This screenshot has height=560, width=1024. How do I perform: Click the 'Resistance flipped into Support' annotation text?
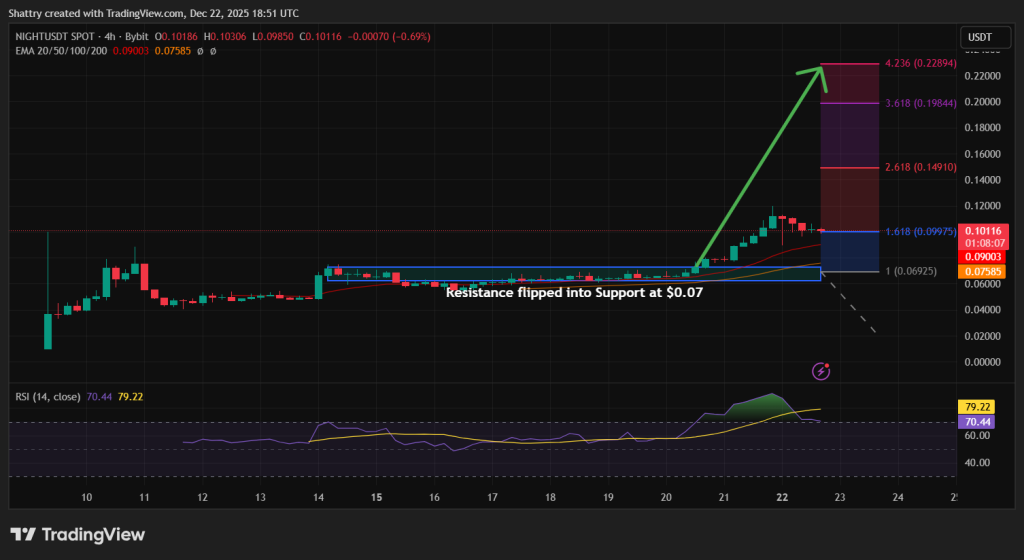574,293
